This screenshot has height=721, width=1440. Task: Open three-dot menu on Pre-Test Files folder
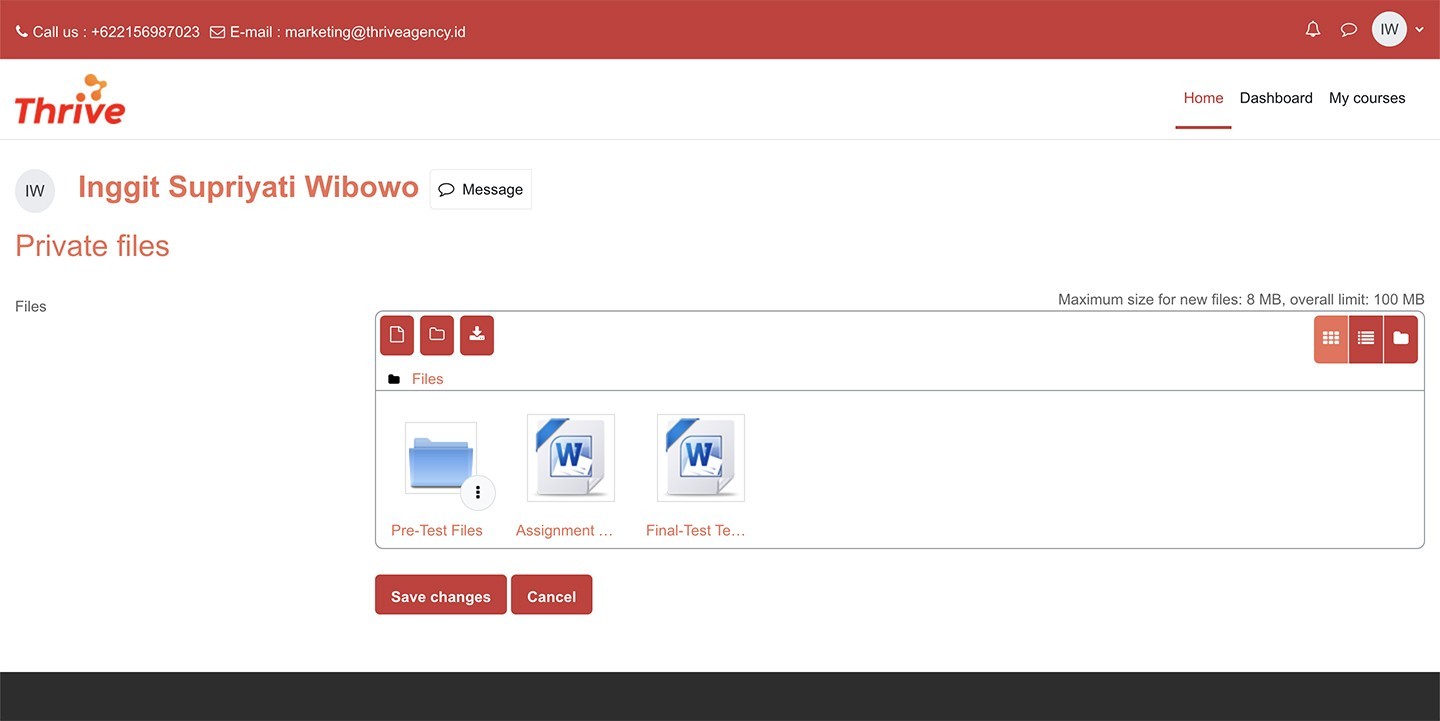pos(478,492)
